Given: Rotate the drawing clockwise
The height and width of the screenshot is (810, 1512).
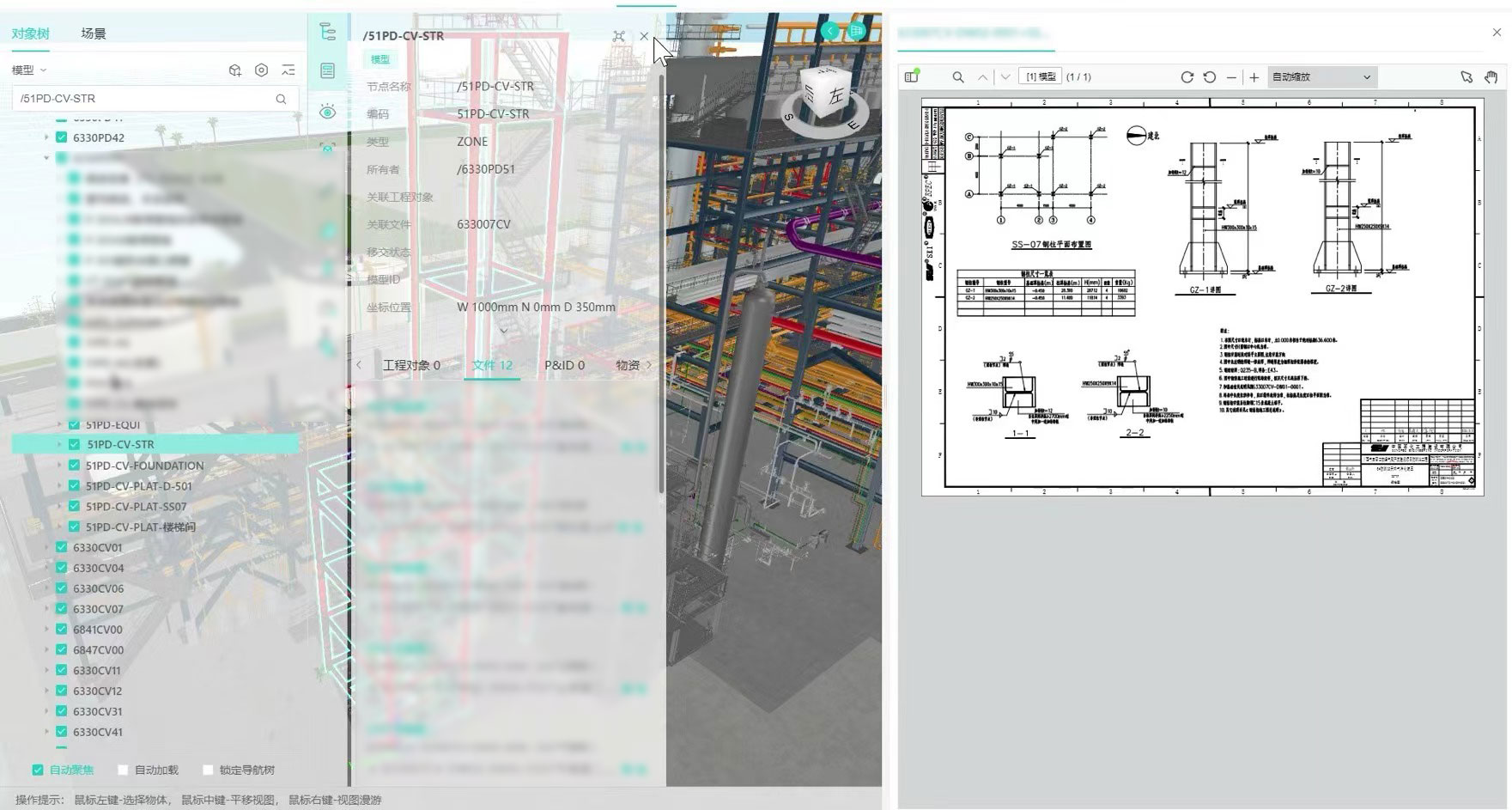Looking at the screenshot, I should (1187, 76).
